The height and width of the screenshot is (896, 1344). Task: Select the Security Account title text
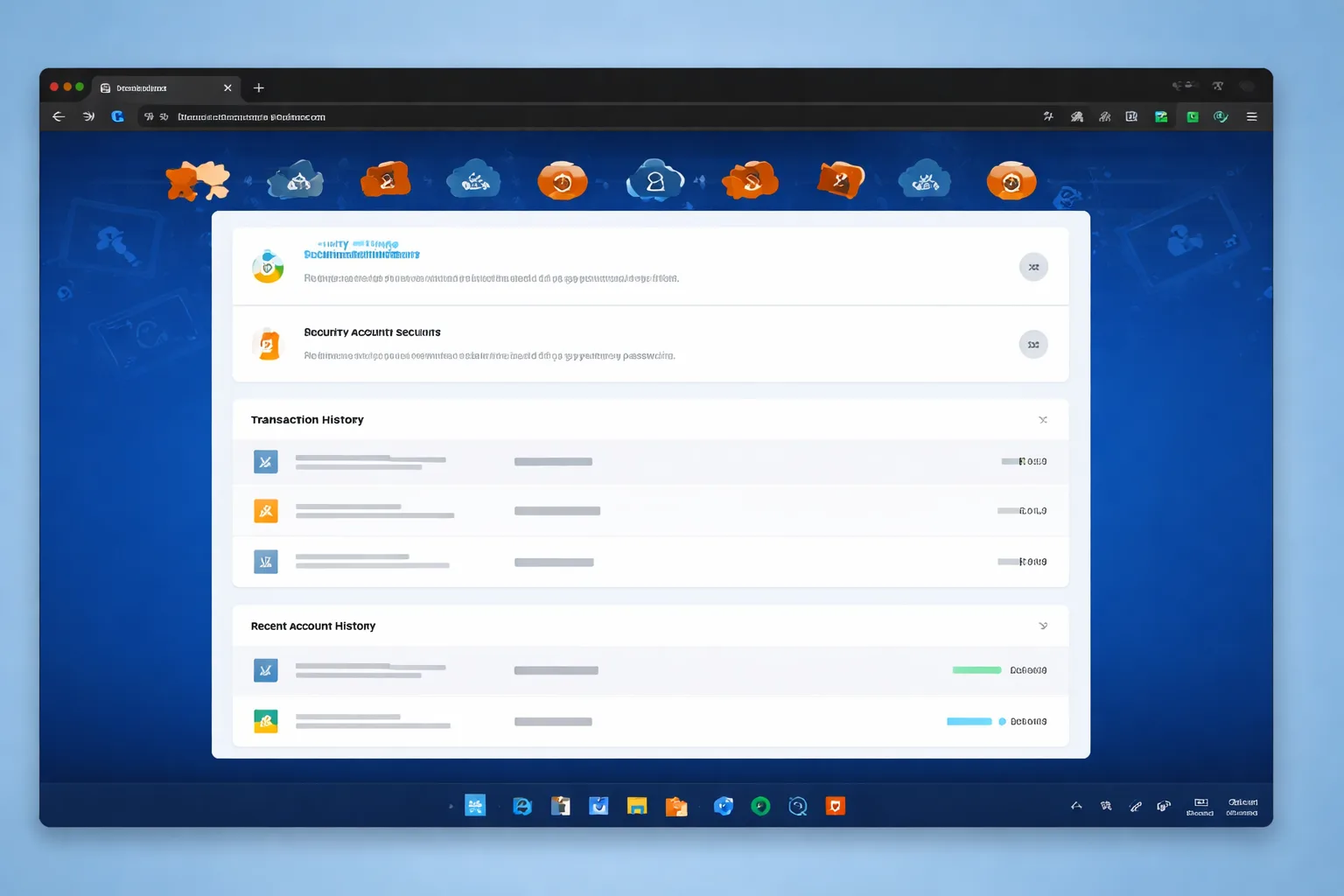(x=372, y=332)
